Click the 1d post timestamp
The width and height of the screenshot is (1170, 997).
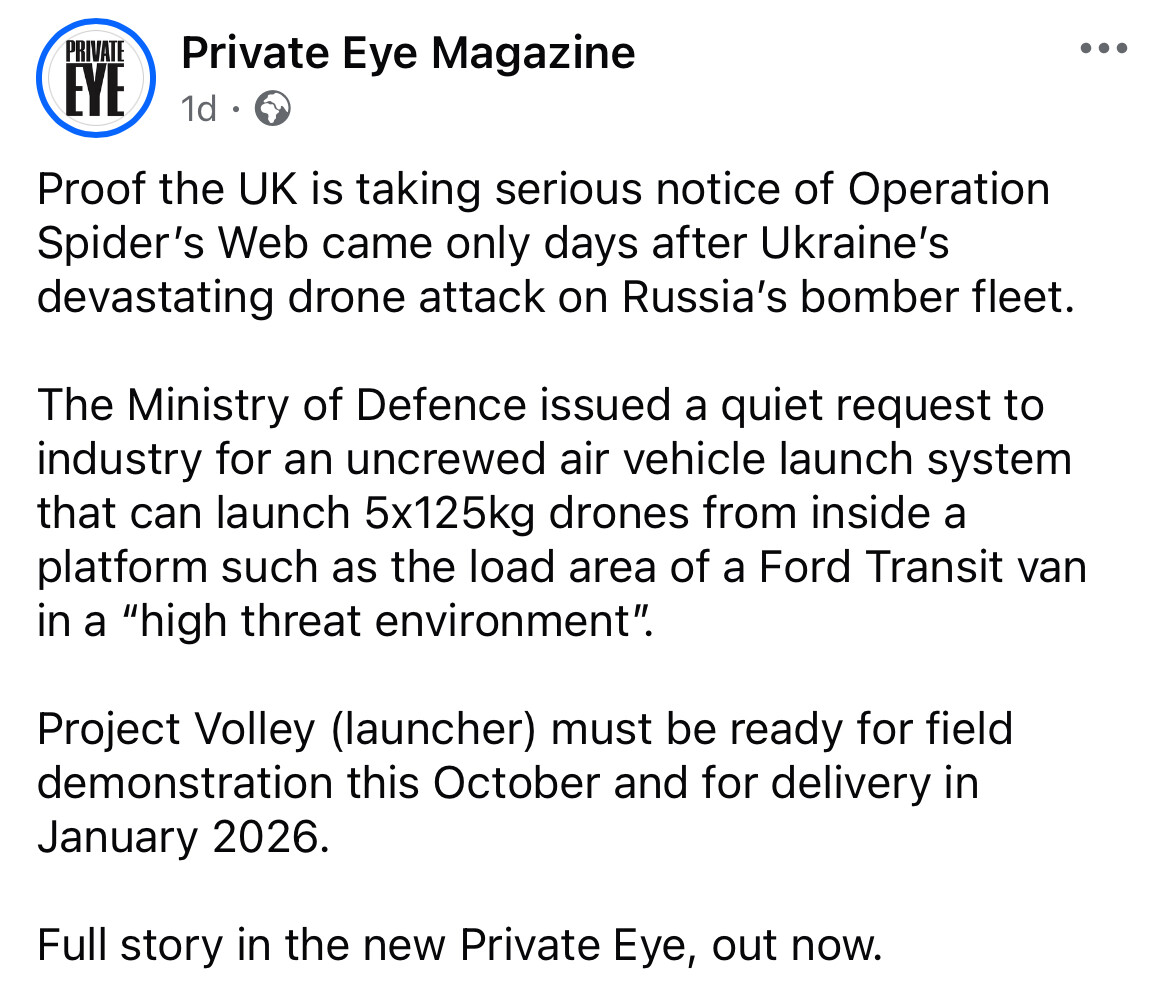[198, 109]
